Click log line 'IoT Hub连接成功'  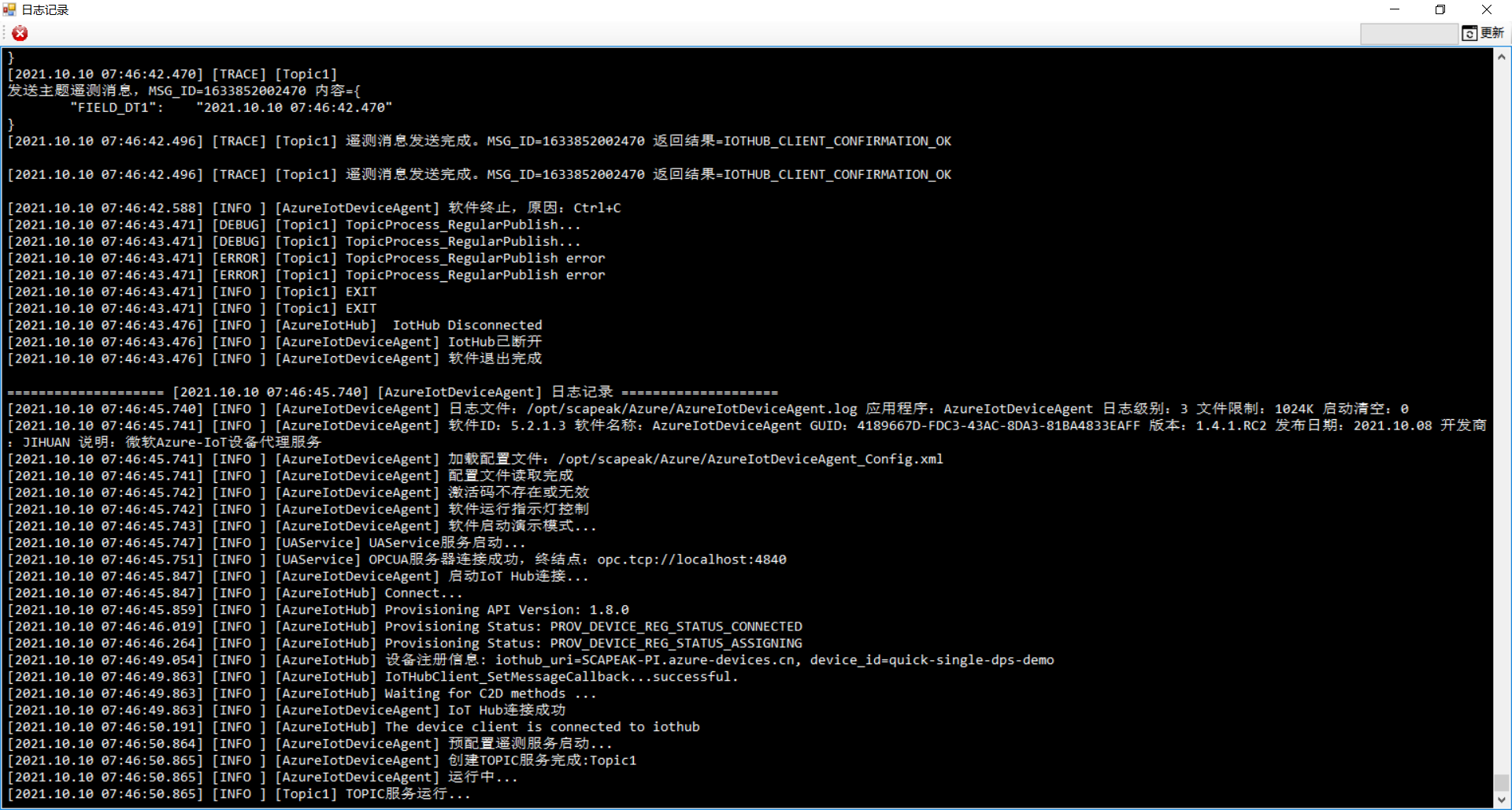coord(287,711)
